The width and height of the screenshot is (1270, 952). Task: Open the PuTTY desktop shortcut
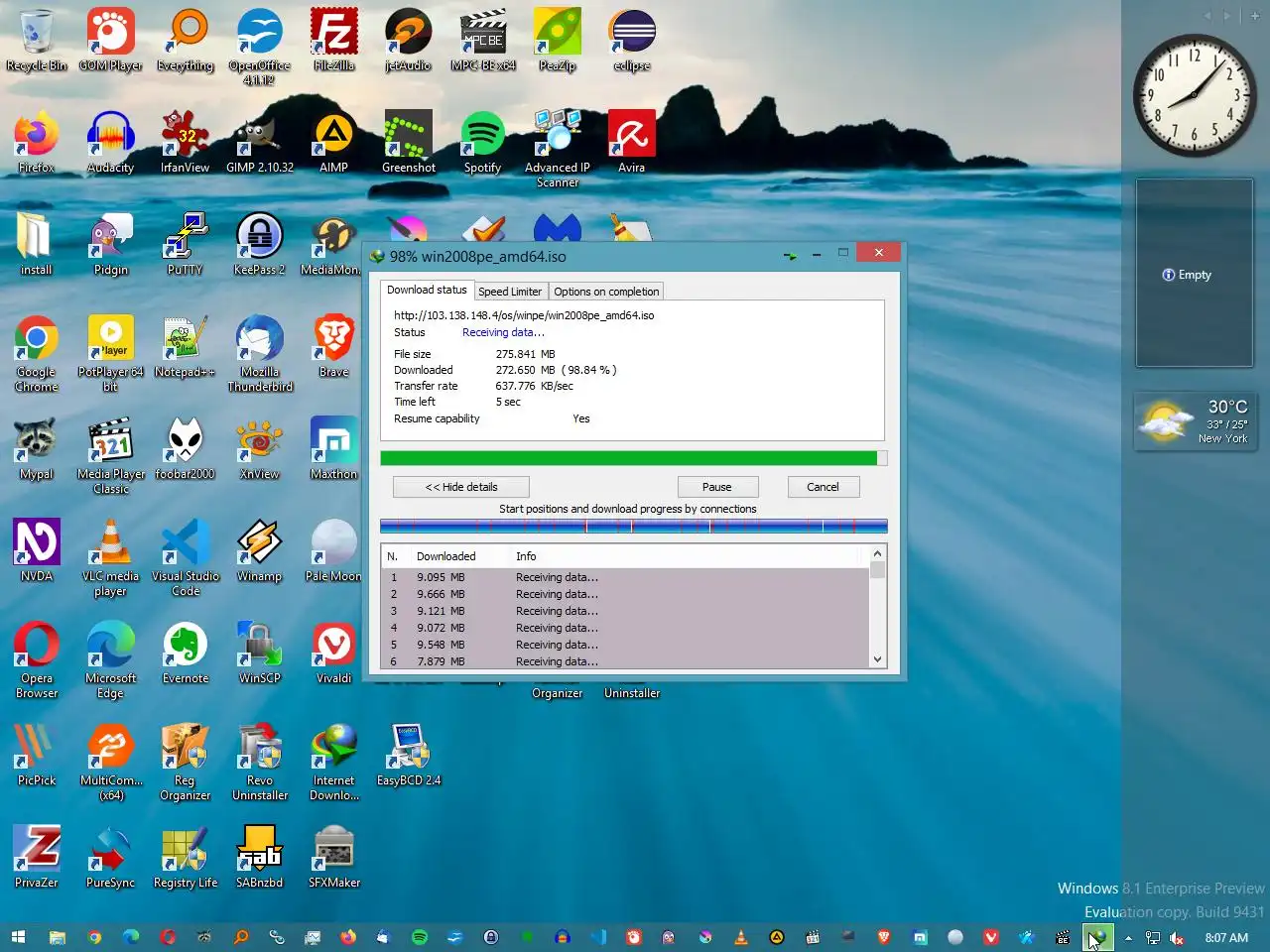(186, 244)
